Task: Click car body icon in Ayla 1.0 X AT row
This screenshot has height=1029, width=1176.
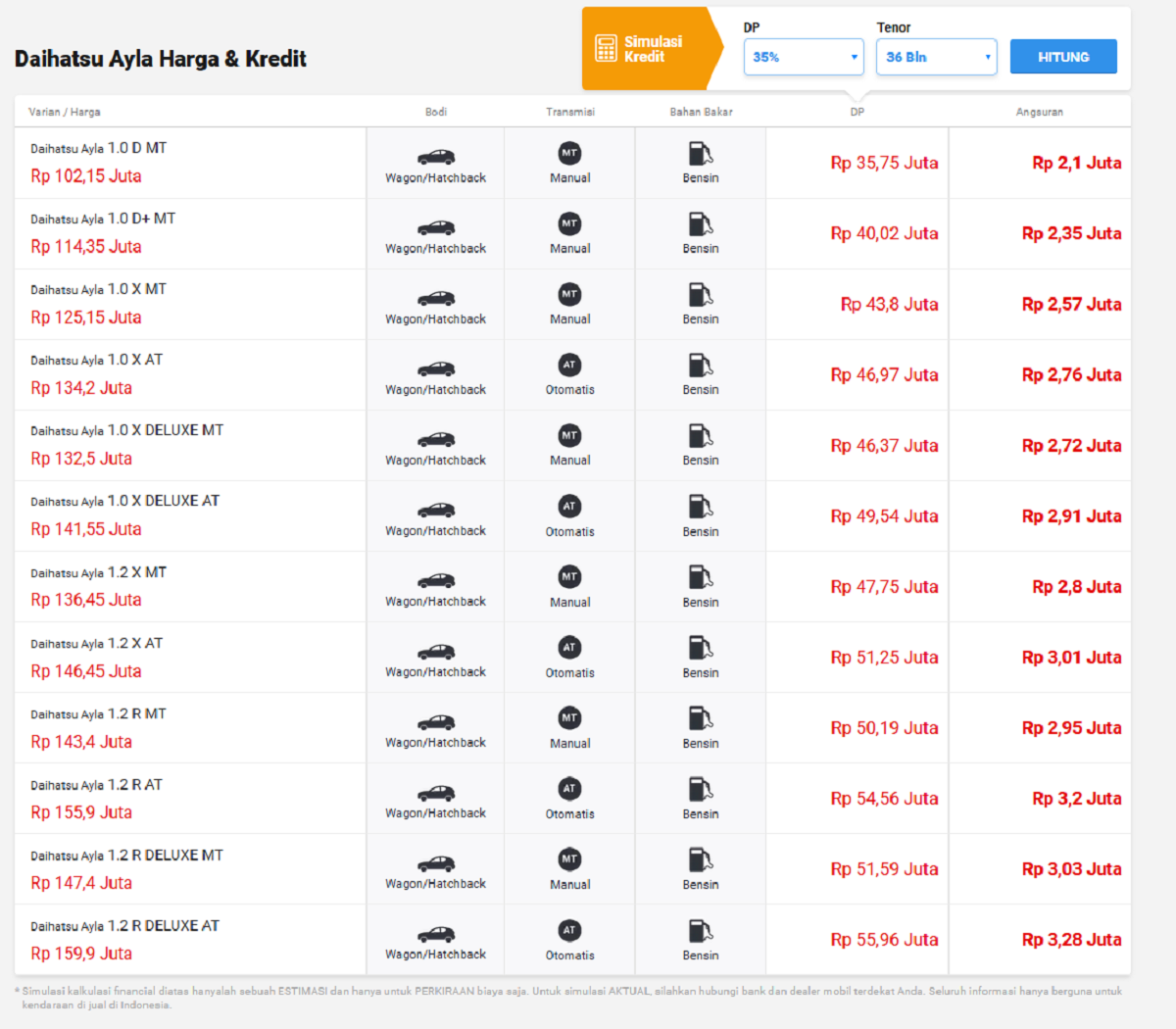Action: 436,368
